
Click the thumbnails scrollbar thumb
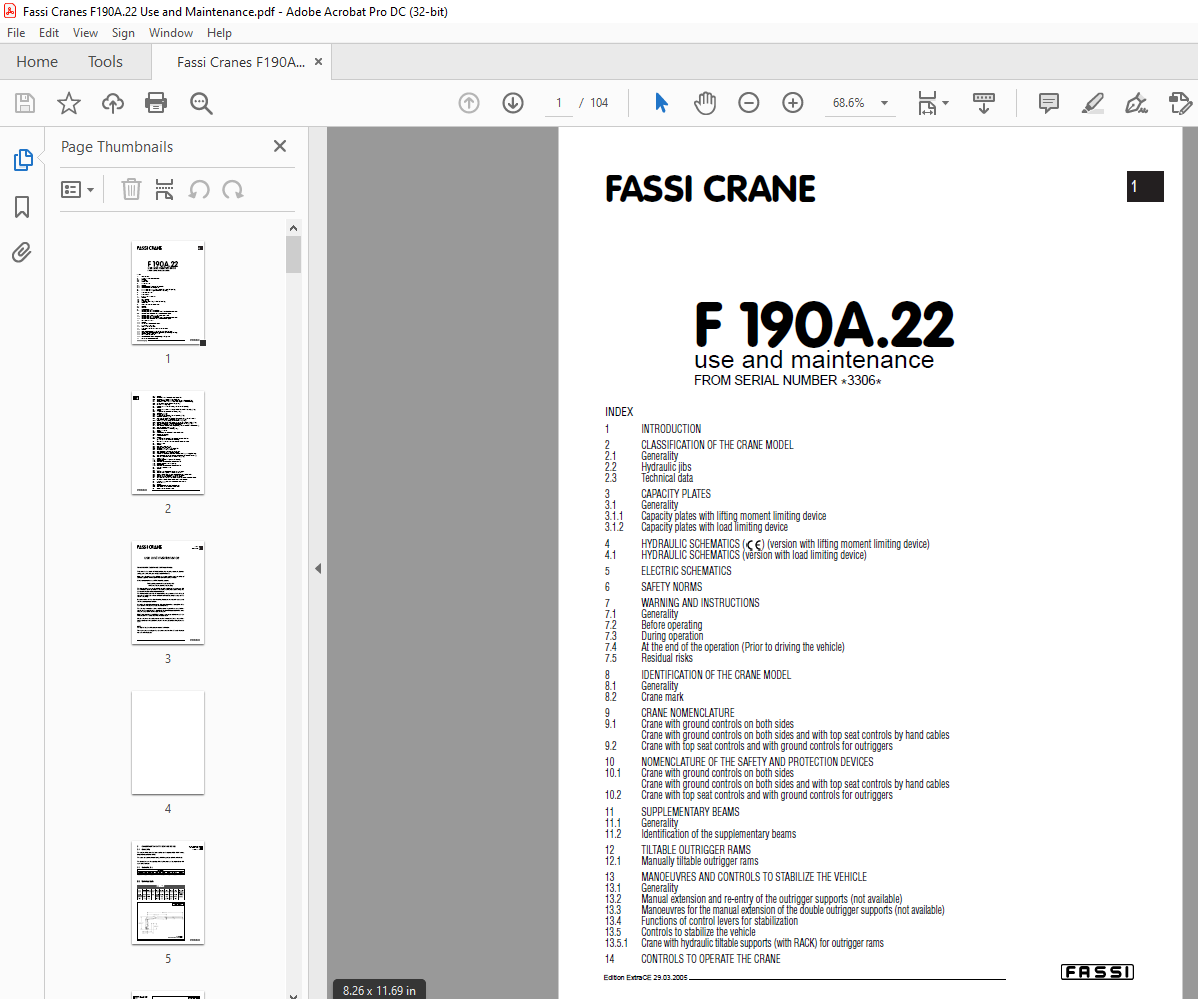(293, 254)
